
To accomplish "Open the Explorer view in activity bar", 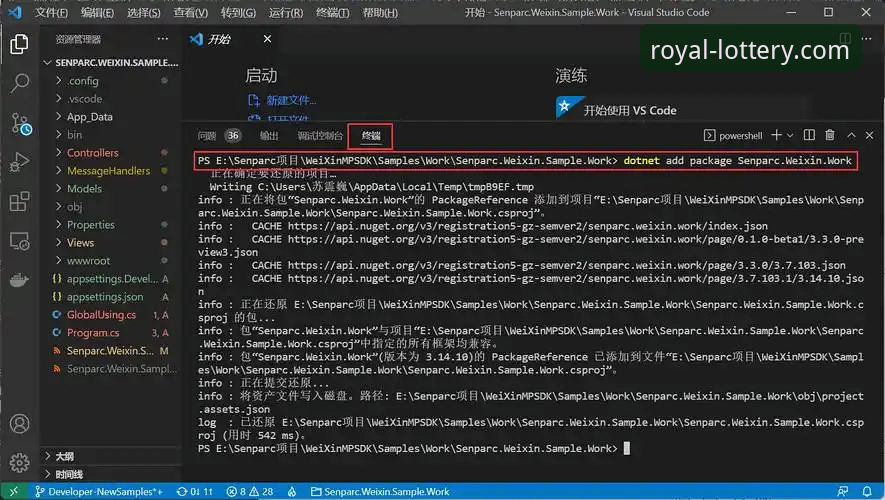I will tap(19, 44).
